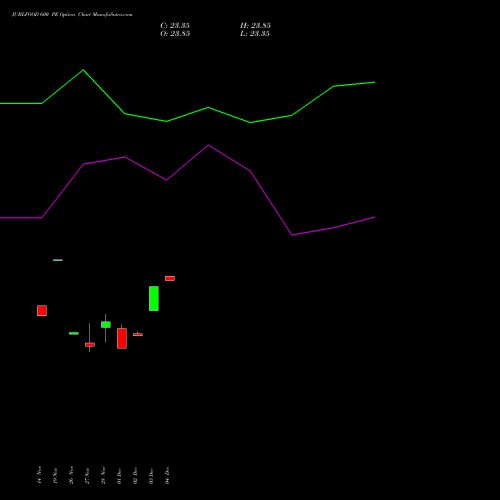Click the red candlestick for 04 Dec
This screenshot has width=500, height=500.
[170, 278]
